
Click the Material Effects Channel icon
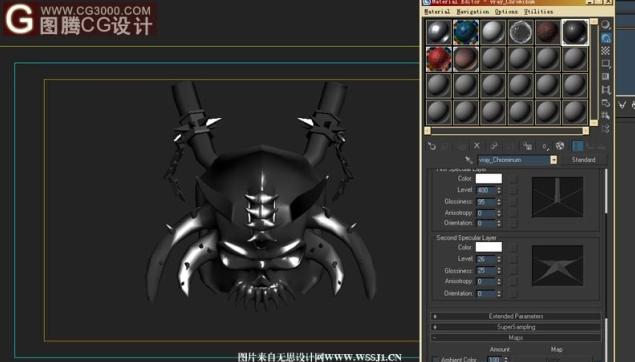click(546, 146)
